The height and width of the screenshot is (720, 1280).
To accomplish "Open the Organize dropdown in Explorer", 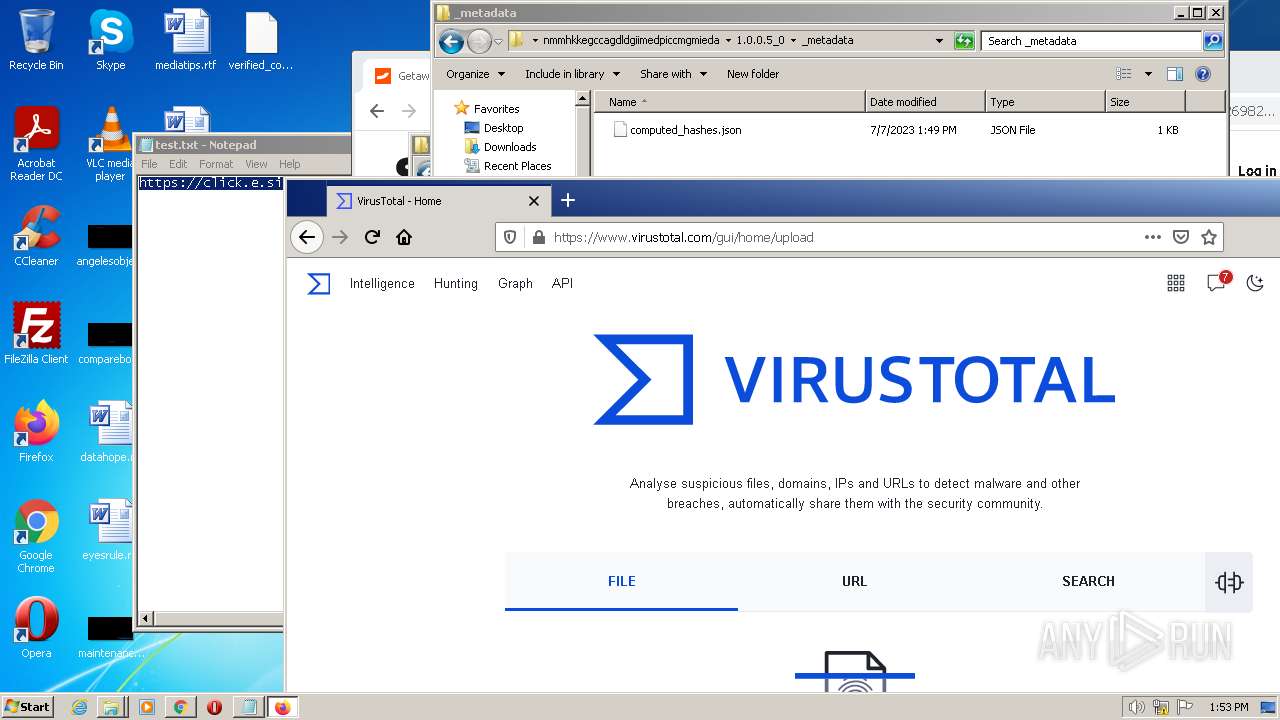I will 475,74.
